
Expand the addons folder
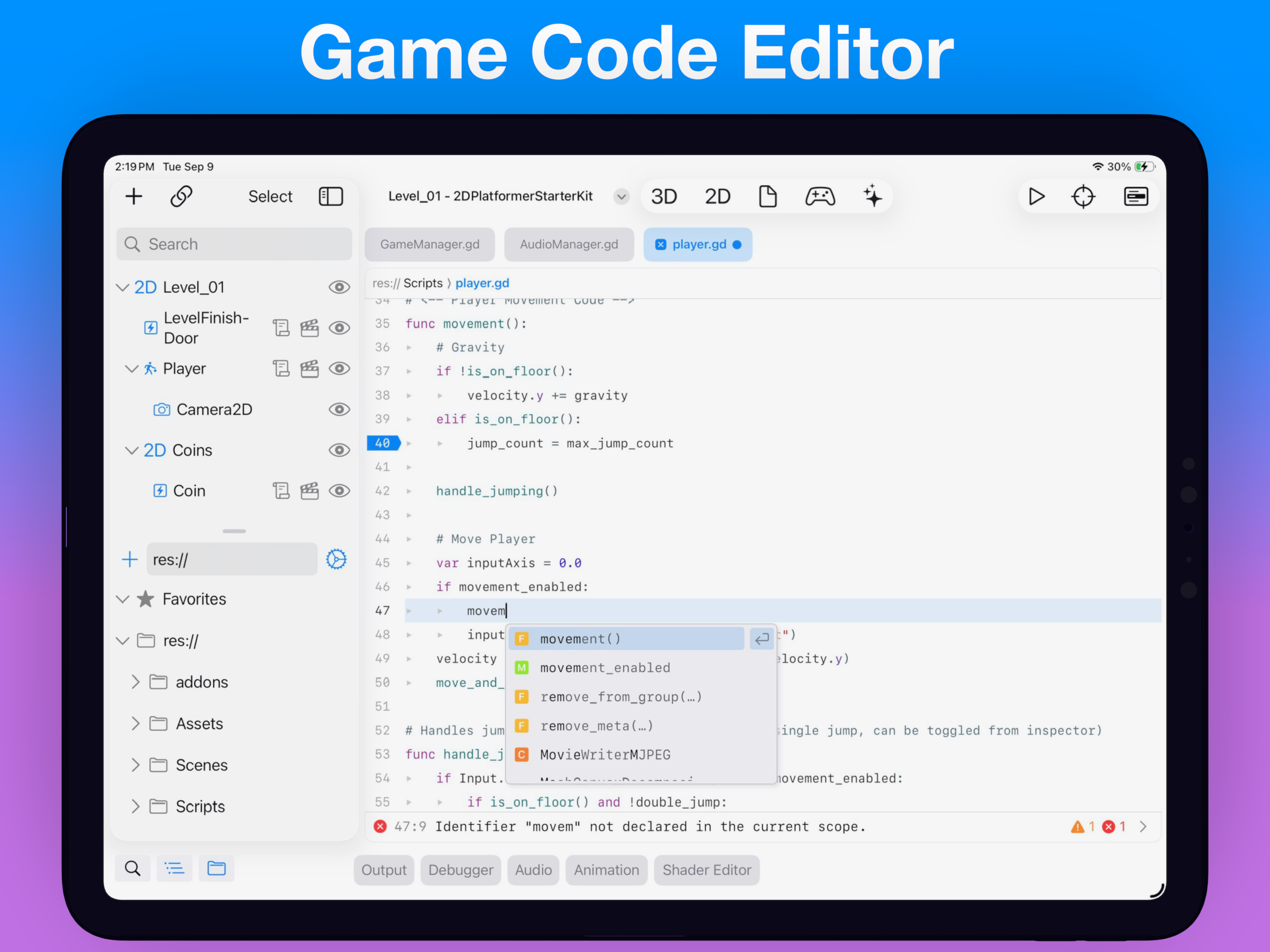pyautogui.click(x=135, y=682)
